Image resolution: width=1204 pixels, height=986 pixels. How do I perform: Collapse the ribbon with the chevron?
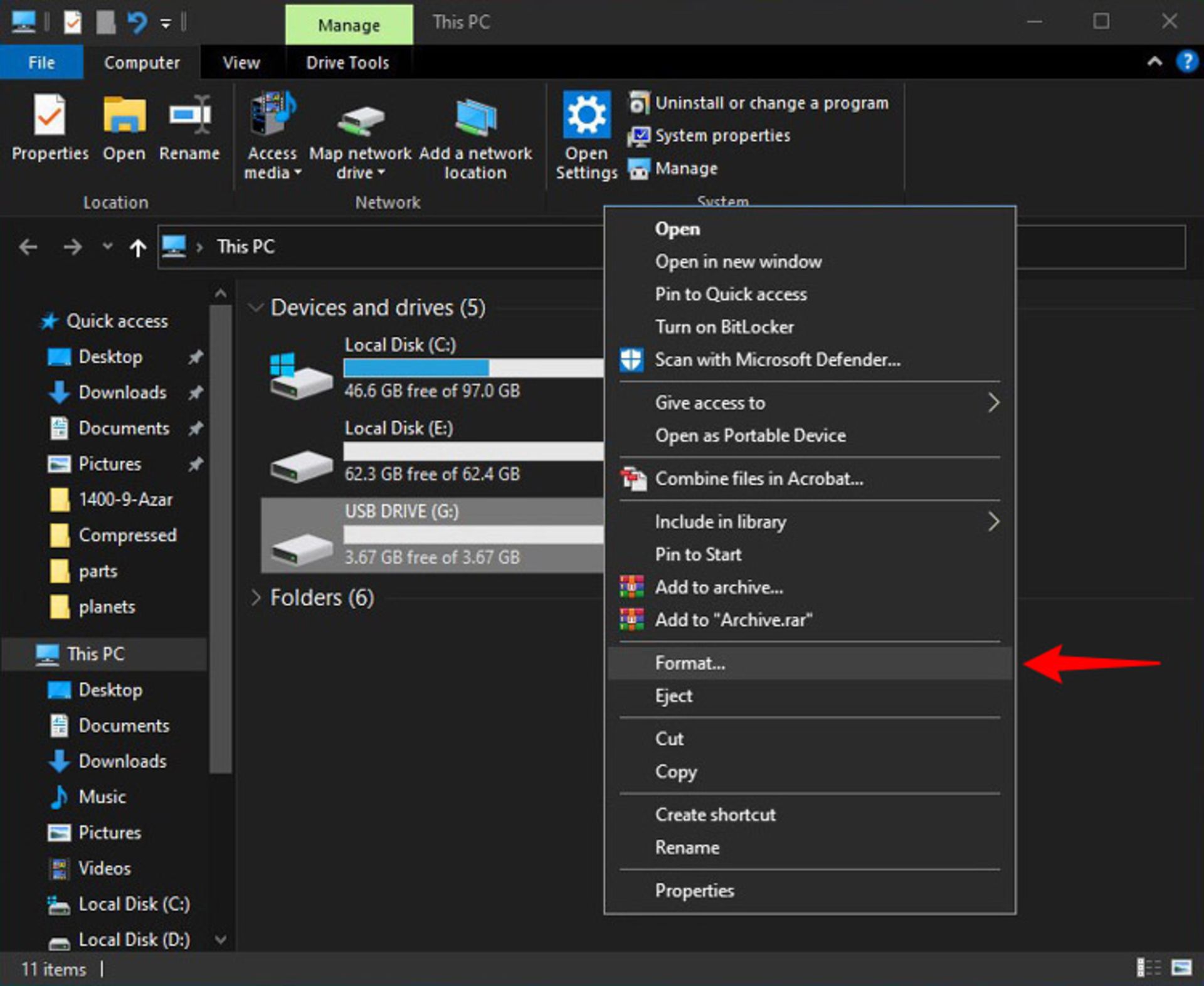click(1154, 61)
